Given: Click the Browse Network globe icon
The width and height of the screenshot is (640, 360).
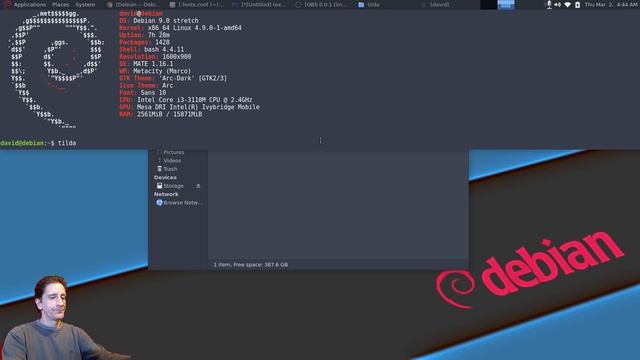Looking at the screenshot, I should 159,202.
